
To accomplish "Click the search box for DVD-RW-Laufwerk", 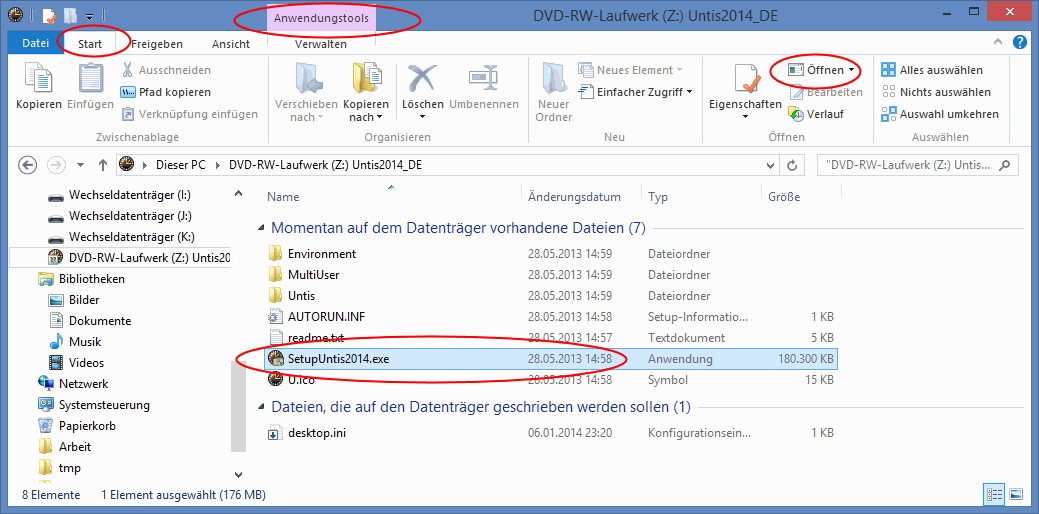I will point(918,165).
